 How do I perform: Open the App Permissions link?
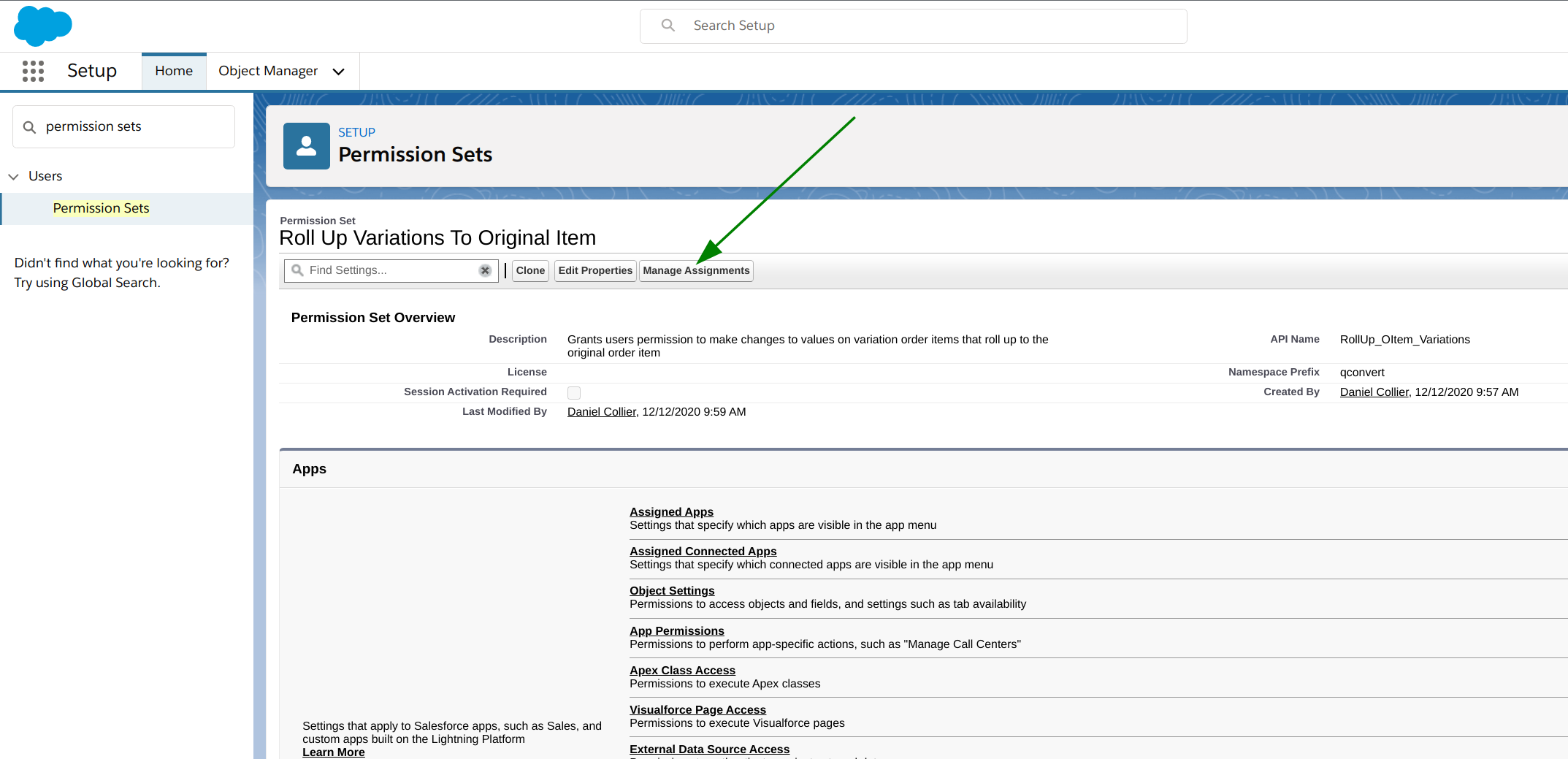pos(677,631)
